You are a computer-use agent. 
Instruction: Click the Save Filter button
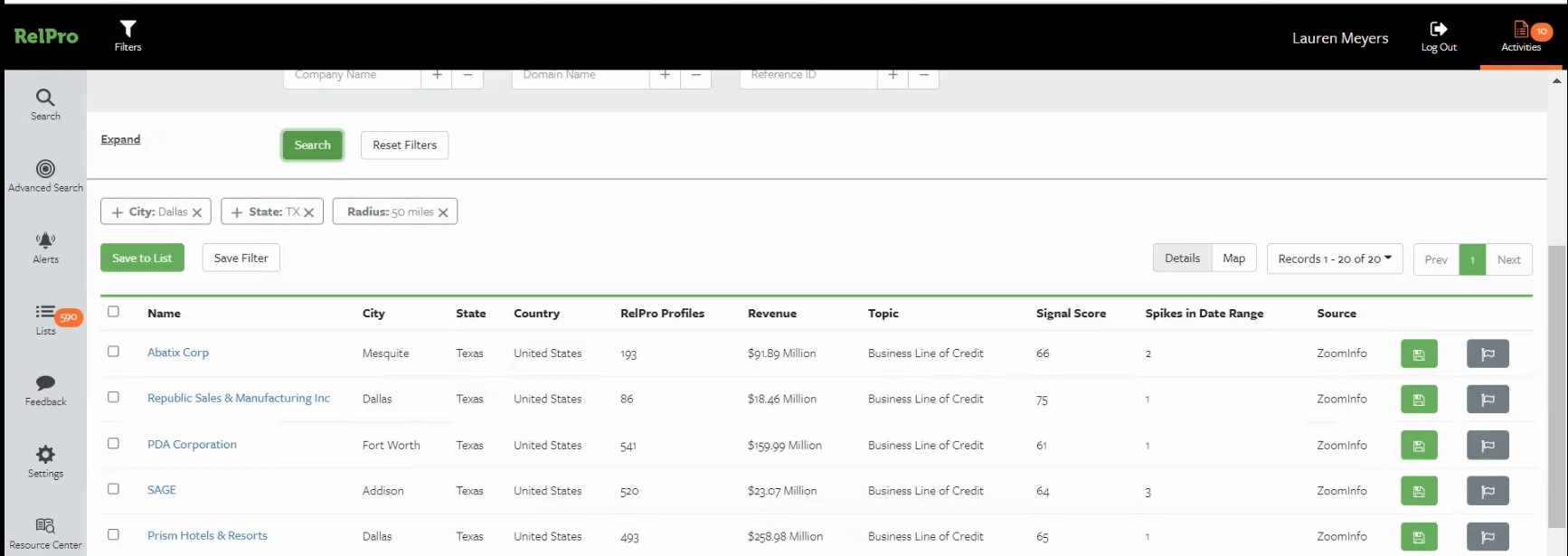tap(241, 258)
